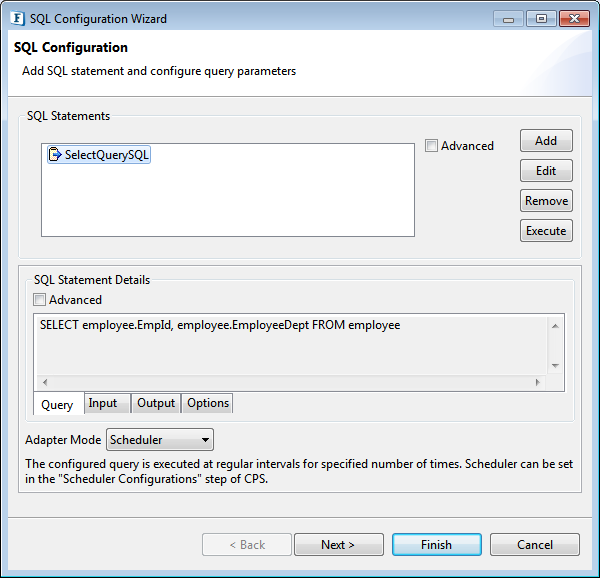Image resolution: width=600 pixels, height=578 pixels.
Task: Select the Options tab
Action: pyautogui.click(x=207, y=403)
